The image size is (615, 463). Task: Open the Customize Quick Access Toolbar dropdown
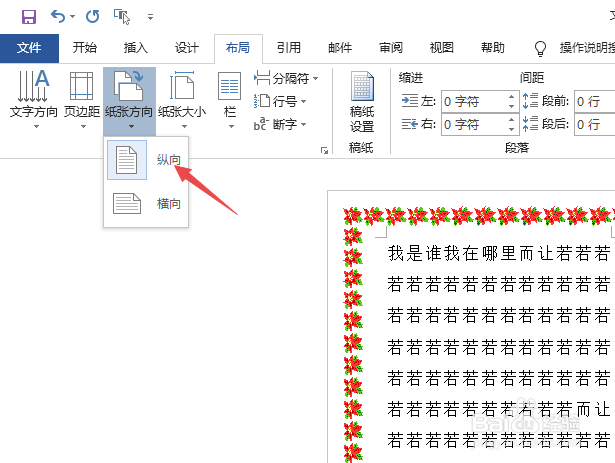(x=150, y=17)
